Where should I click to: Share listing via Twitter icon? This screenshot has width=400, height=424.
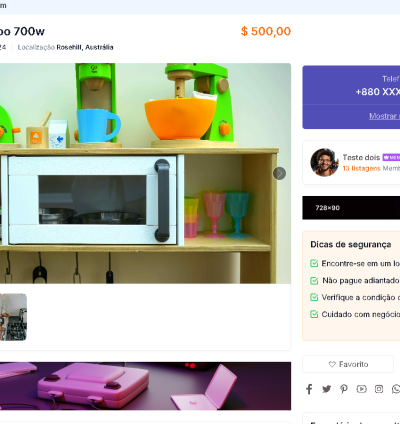[x=326, y=389]
